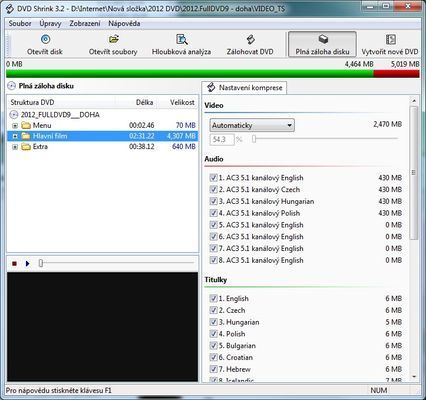Select the Extra row in DVD structure
Image resolution: width=426 pixels, height=400 pixels.
[x=102, y=147]
